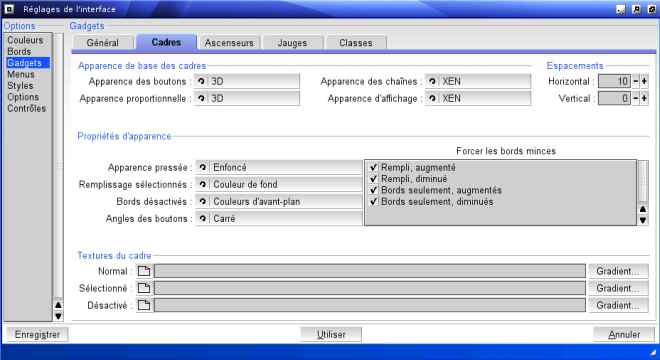Click the iconify gadget in title bar

pos(621,9)
